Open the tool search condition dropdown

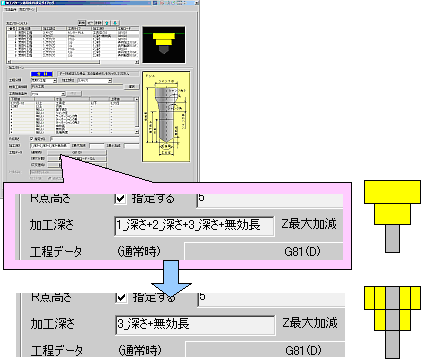[x=48, y=94]
